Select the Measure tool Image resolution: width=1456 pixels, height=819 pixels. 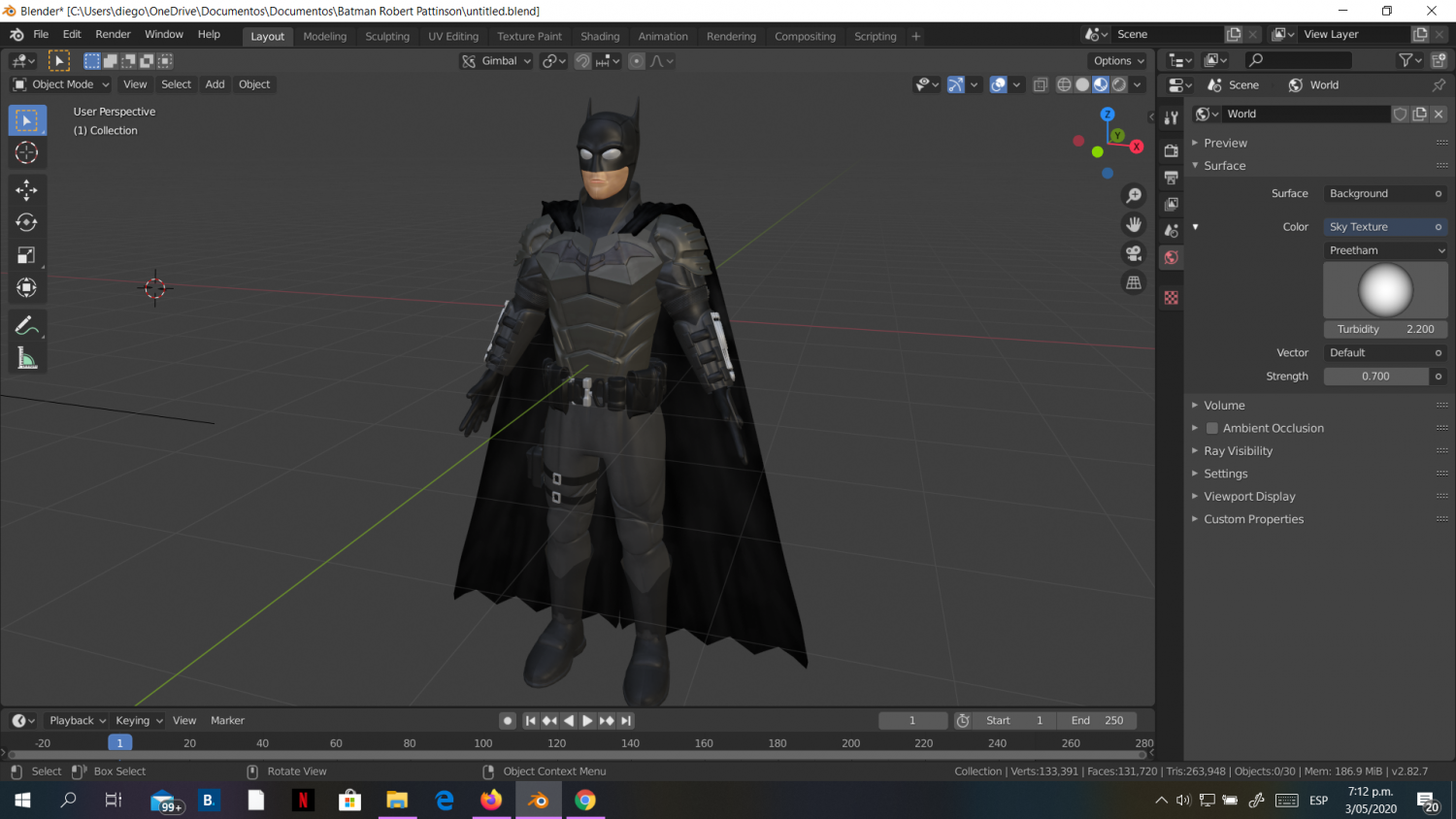point(26,356)
